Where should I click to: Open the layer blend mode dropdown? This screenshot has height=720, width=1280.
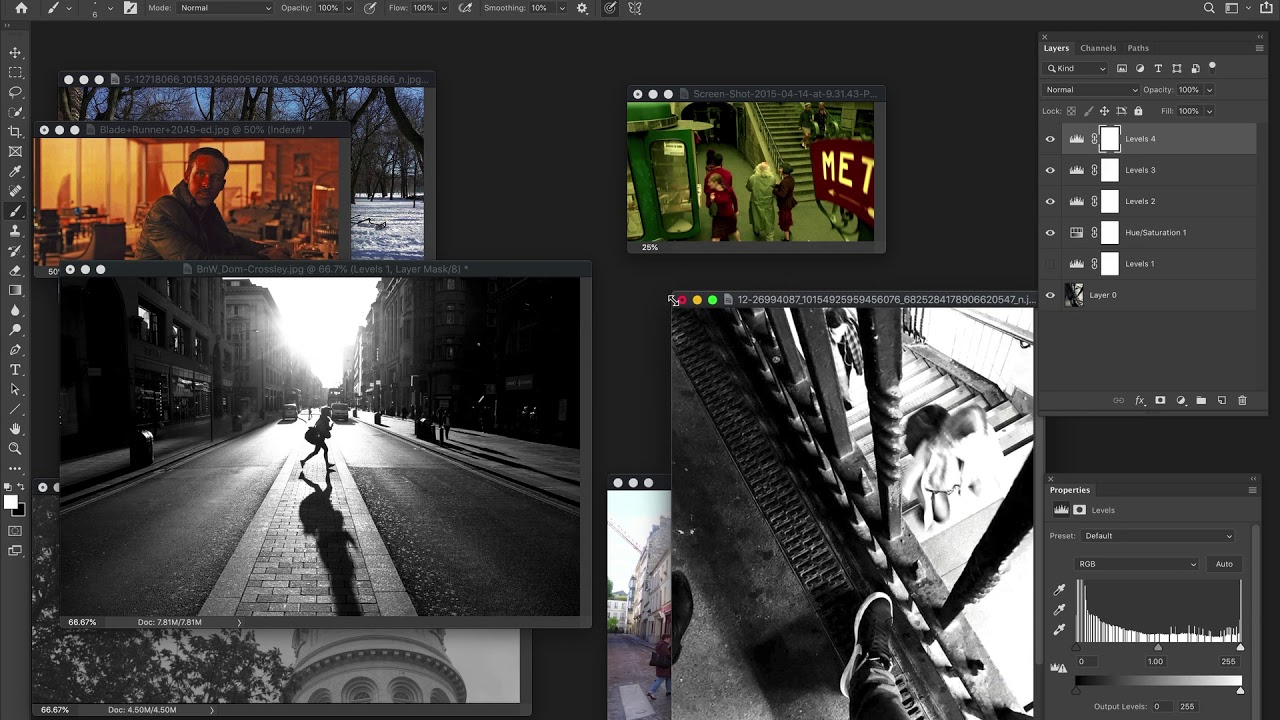point(1090,90)
